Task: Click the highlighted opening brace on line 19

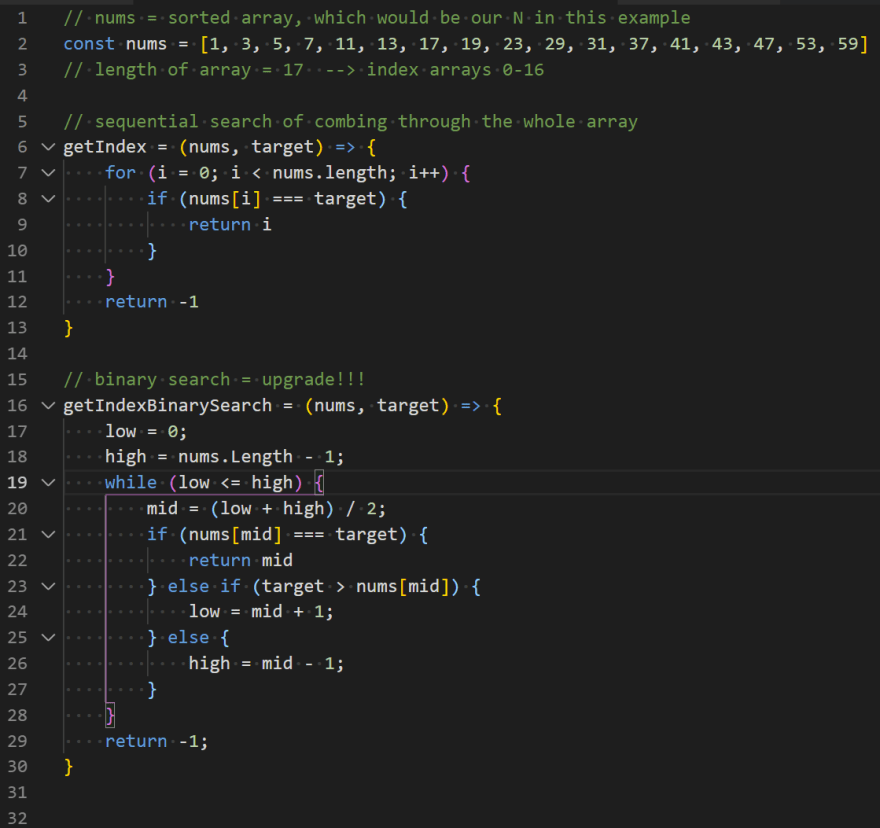Action: (319, 483)
